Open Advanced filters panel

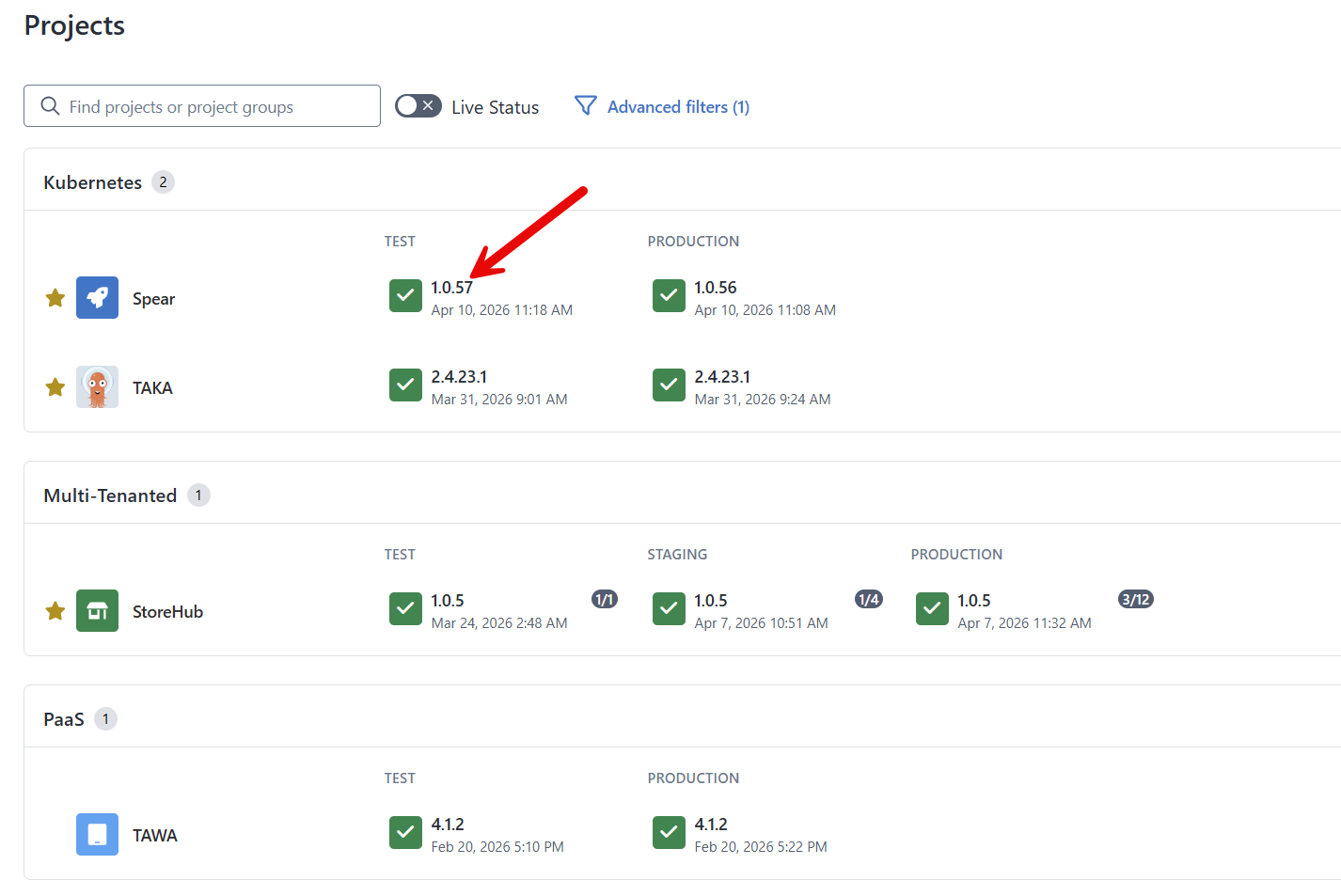[x=662, y=107]
